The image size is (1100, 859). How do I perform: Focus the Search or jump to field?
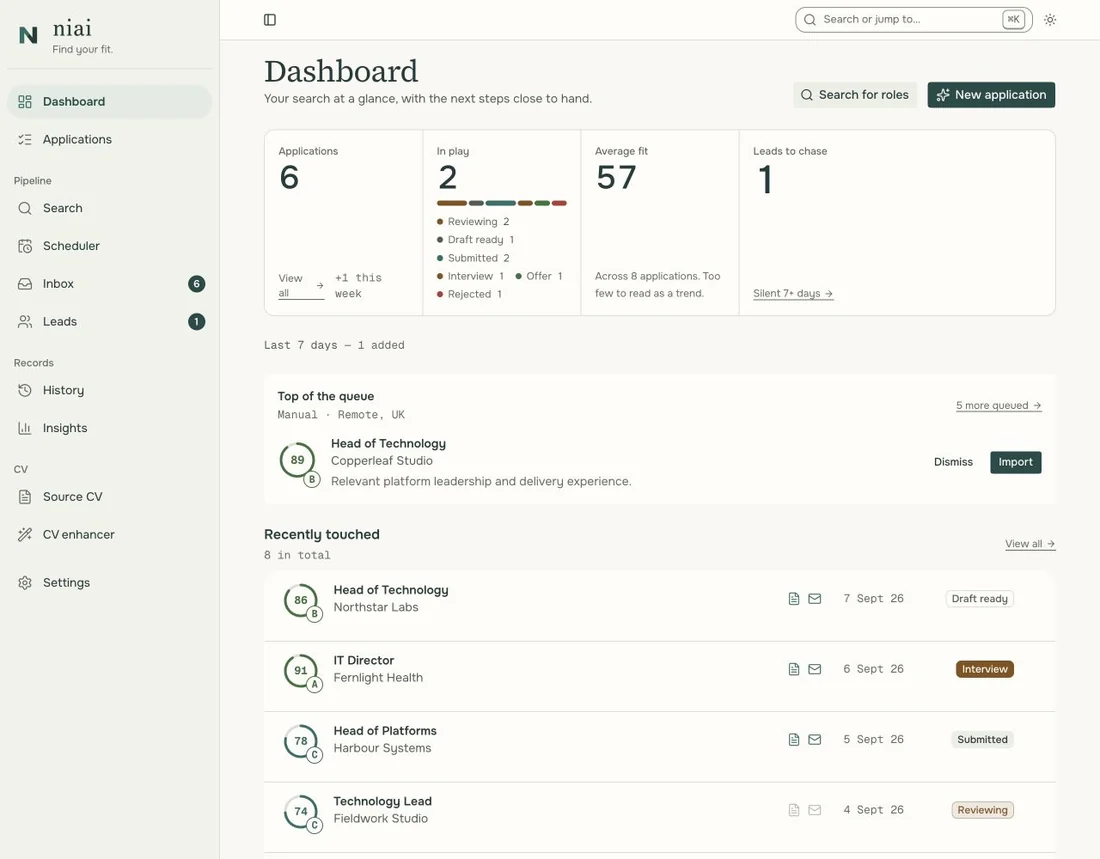click(913, 20)
